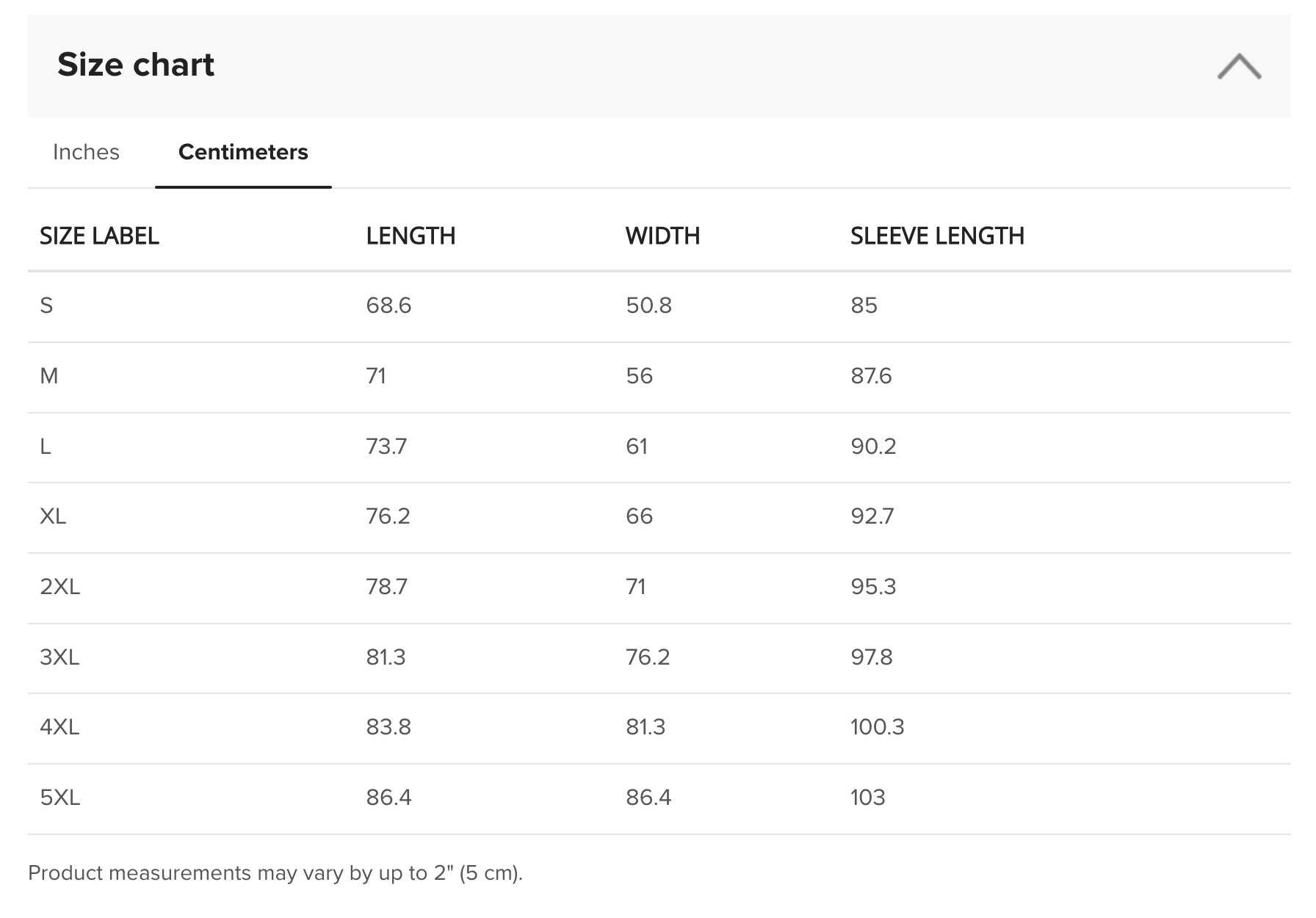Select the 3XL size row label
The image size is (1316, 918).
[x=59, y=657]
